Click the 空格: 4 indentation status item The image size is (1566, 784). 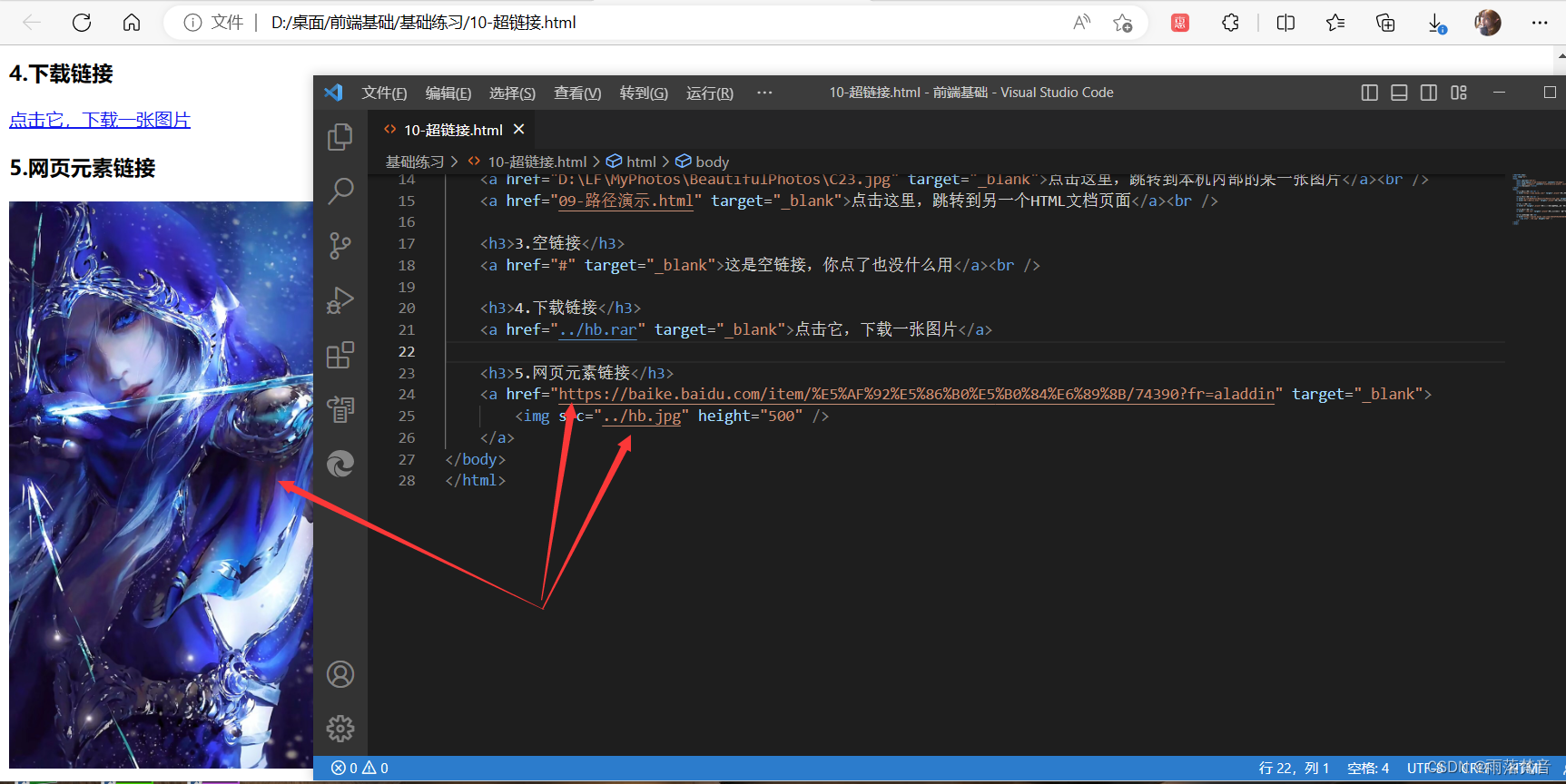click(1368, 768)
